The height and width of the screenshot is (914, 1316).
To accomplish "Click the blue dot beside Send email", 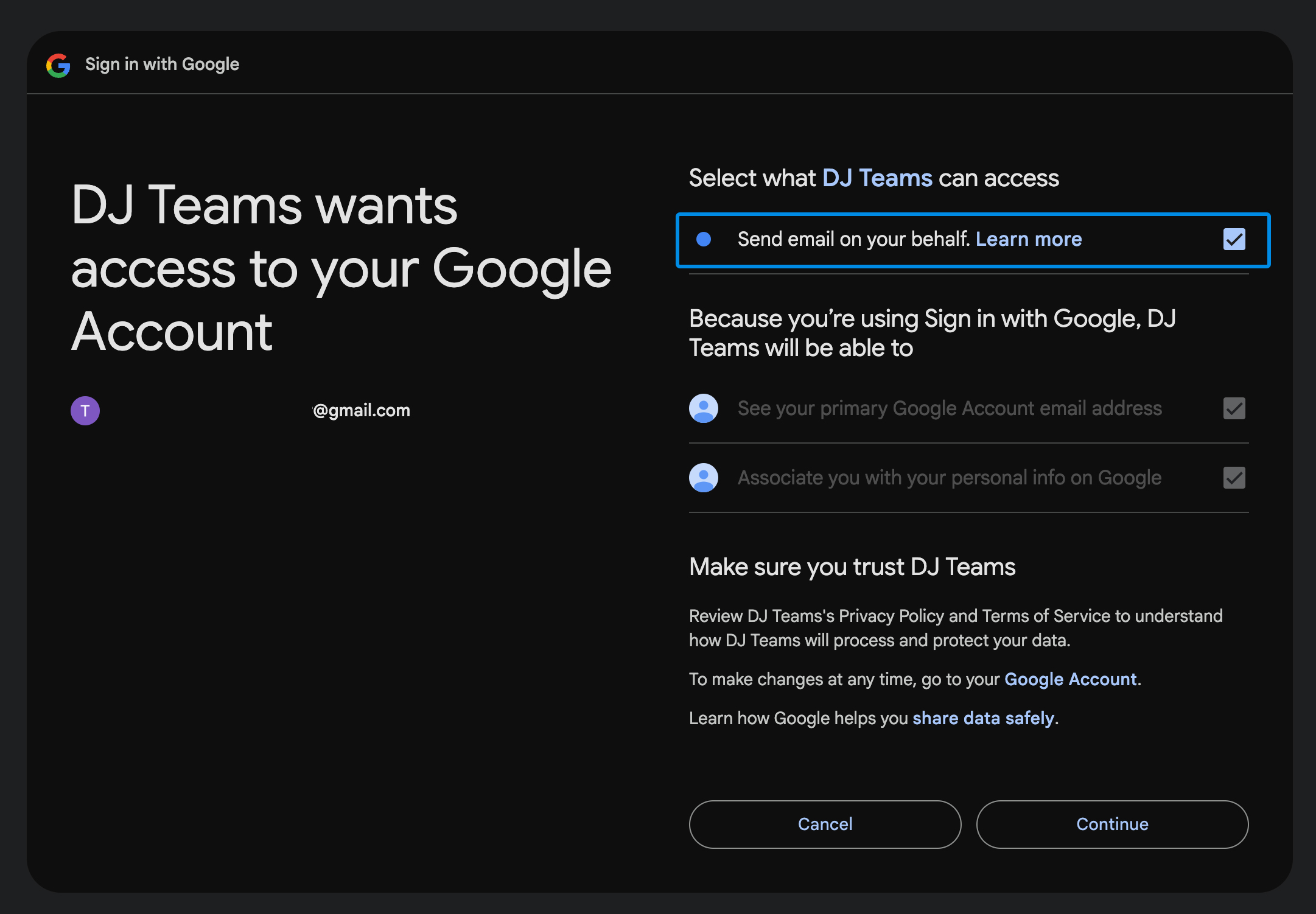I will point(704,239).
